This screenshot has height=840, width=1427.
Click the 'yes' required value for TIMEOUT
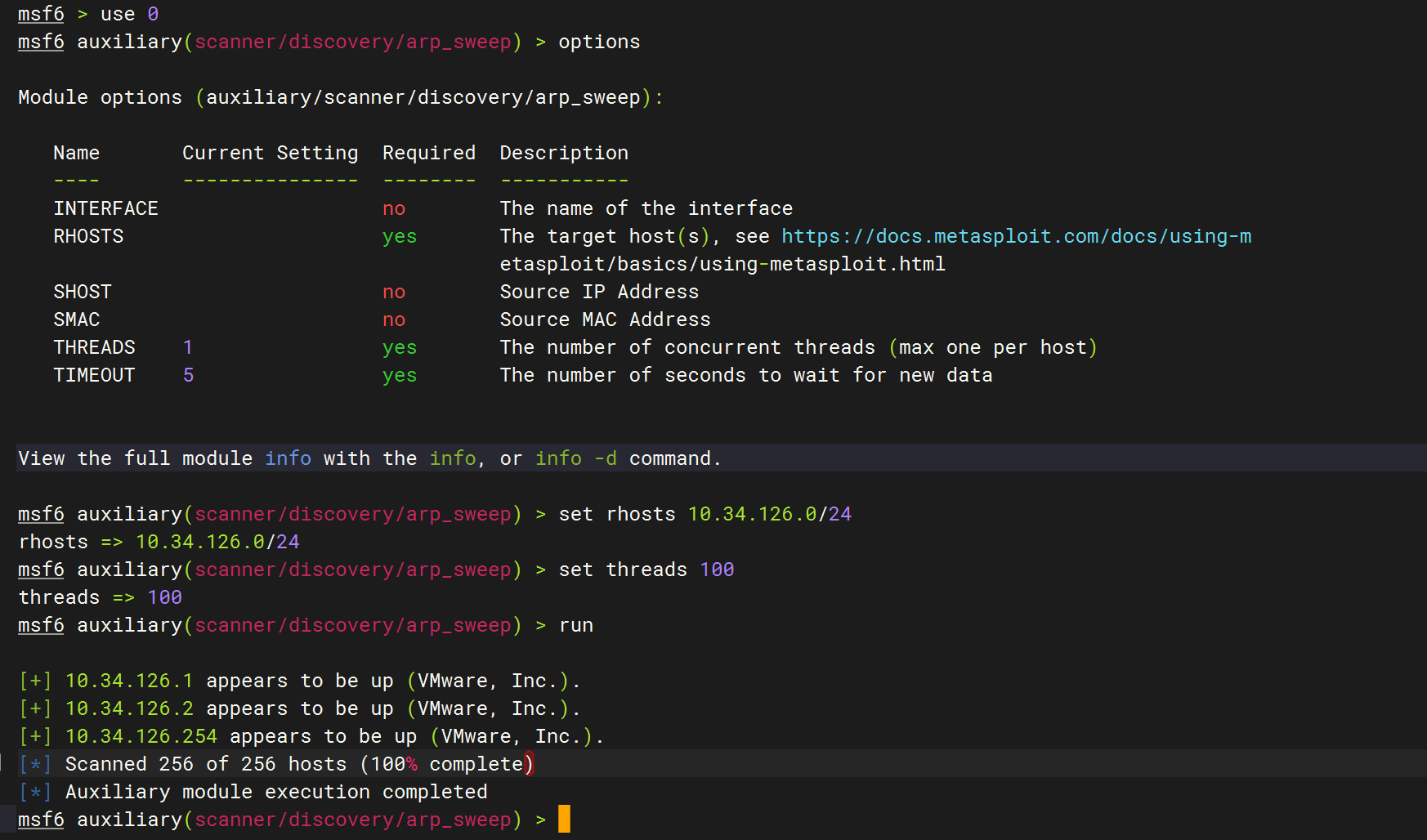[400, 375]
